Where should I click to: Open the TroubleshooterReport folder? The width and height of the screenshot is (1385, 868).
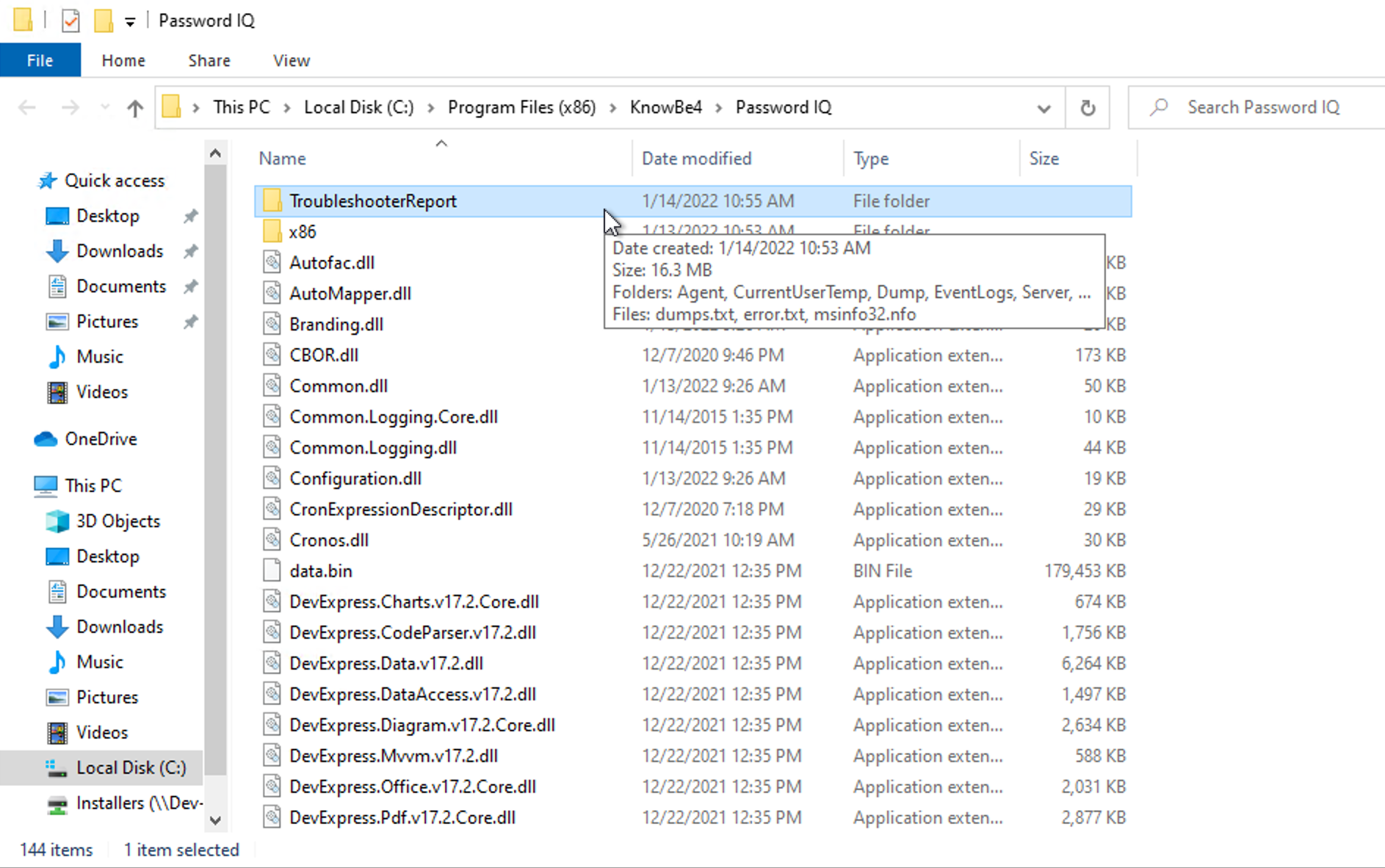[373, 200]
